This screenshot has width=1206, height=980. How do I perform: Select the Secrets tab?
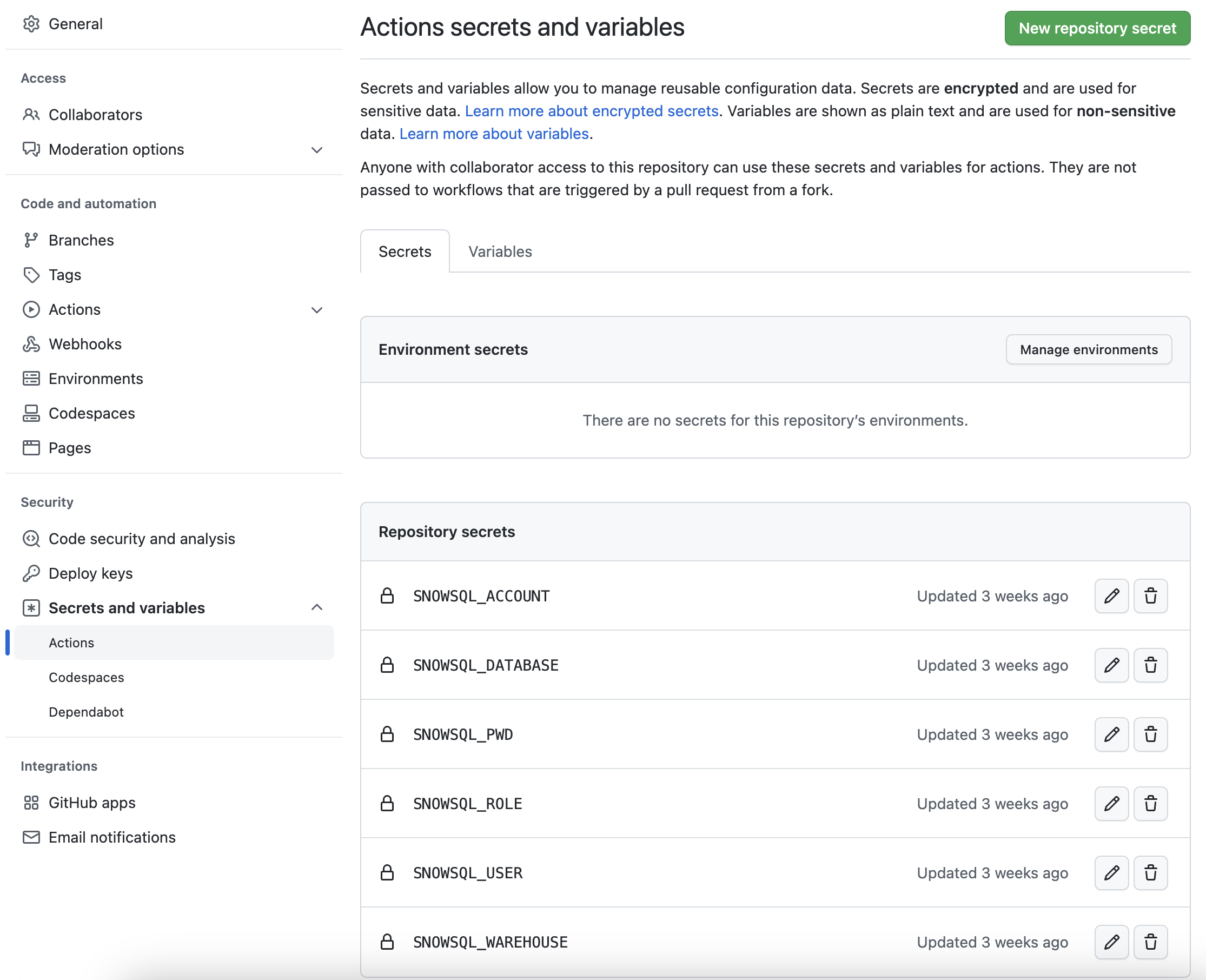404,251
